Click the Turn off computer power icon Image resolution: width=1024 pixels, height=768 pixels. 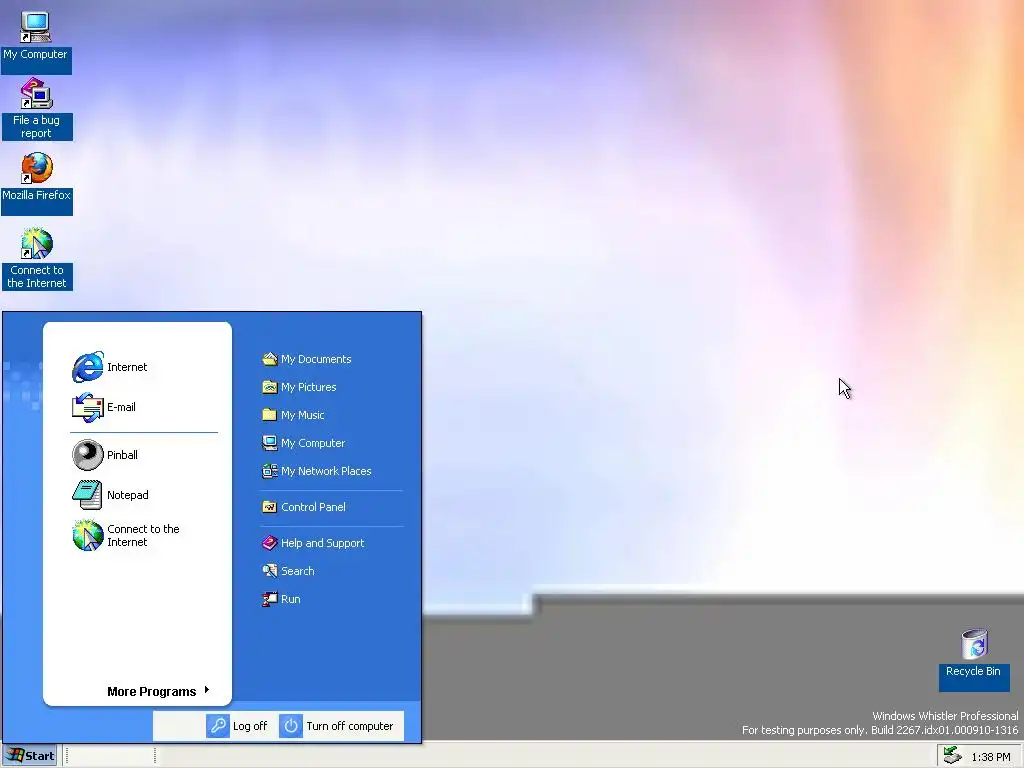(x=291, y=726)
